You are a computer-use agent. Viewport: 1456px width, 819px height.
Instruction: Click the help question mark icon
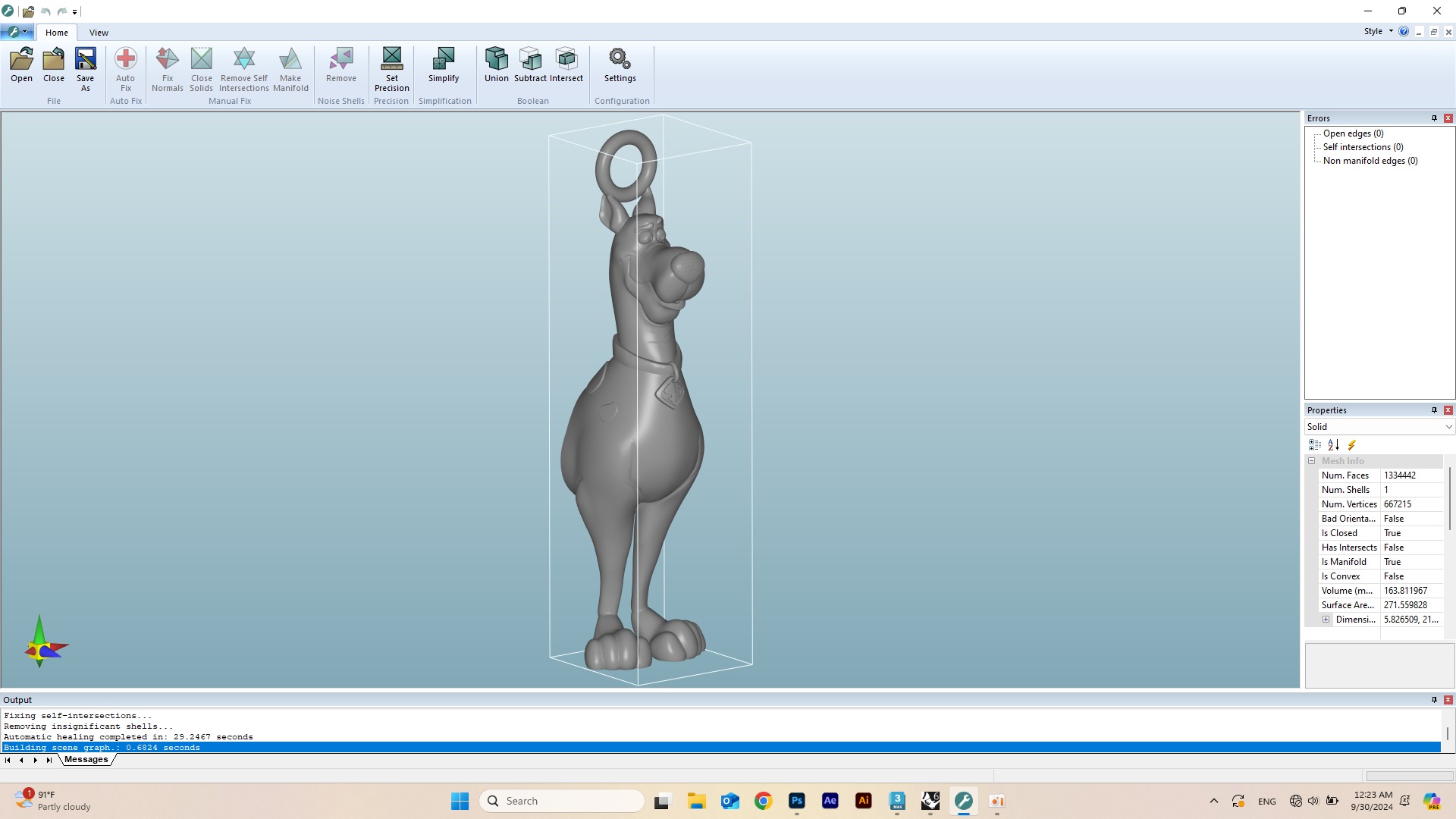(x=1404, y=31)
